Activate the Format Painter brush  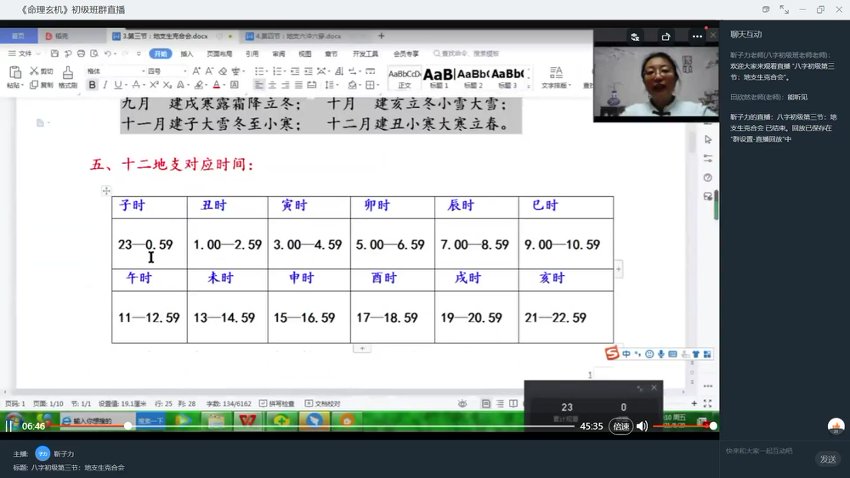point(68,76)
